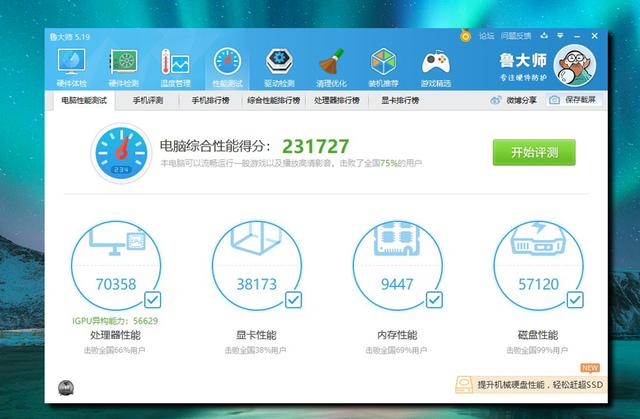Open the 硬件体检 hardware checkup section
The image size is (640, 419).
[71, 68]
